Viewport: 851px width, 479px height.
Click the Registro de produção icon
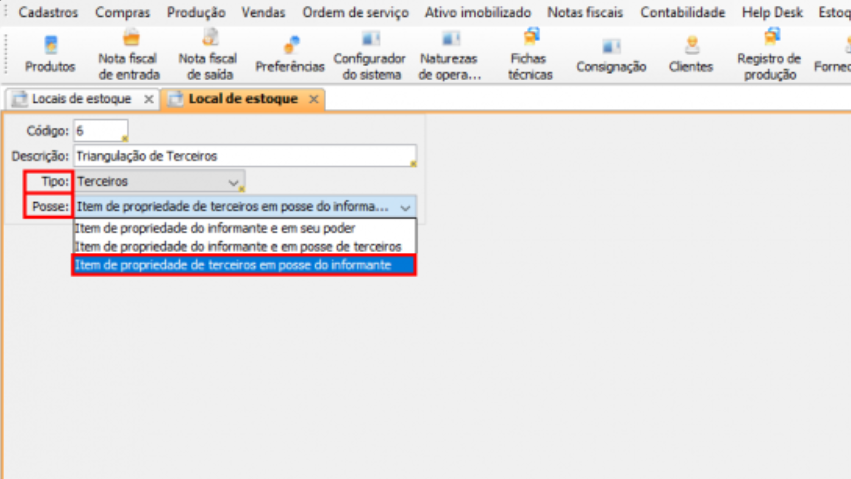(769, 54)
